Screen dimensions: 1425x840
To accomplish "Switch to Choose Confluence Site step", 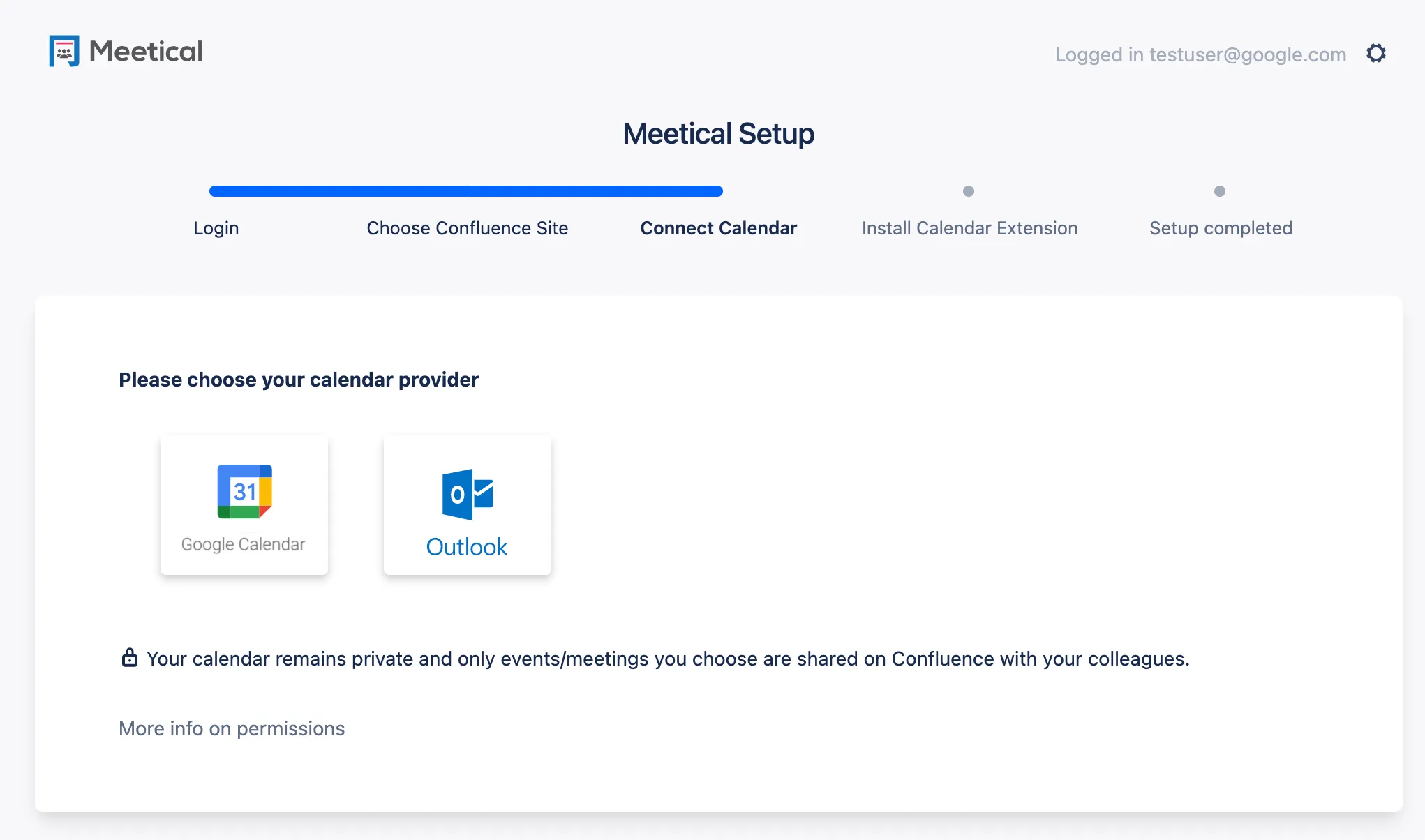I will tap(467, 227).
